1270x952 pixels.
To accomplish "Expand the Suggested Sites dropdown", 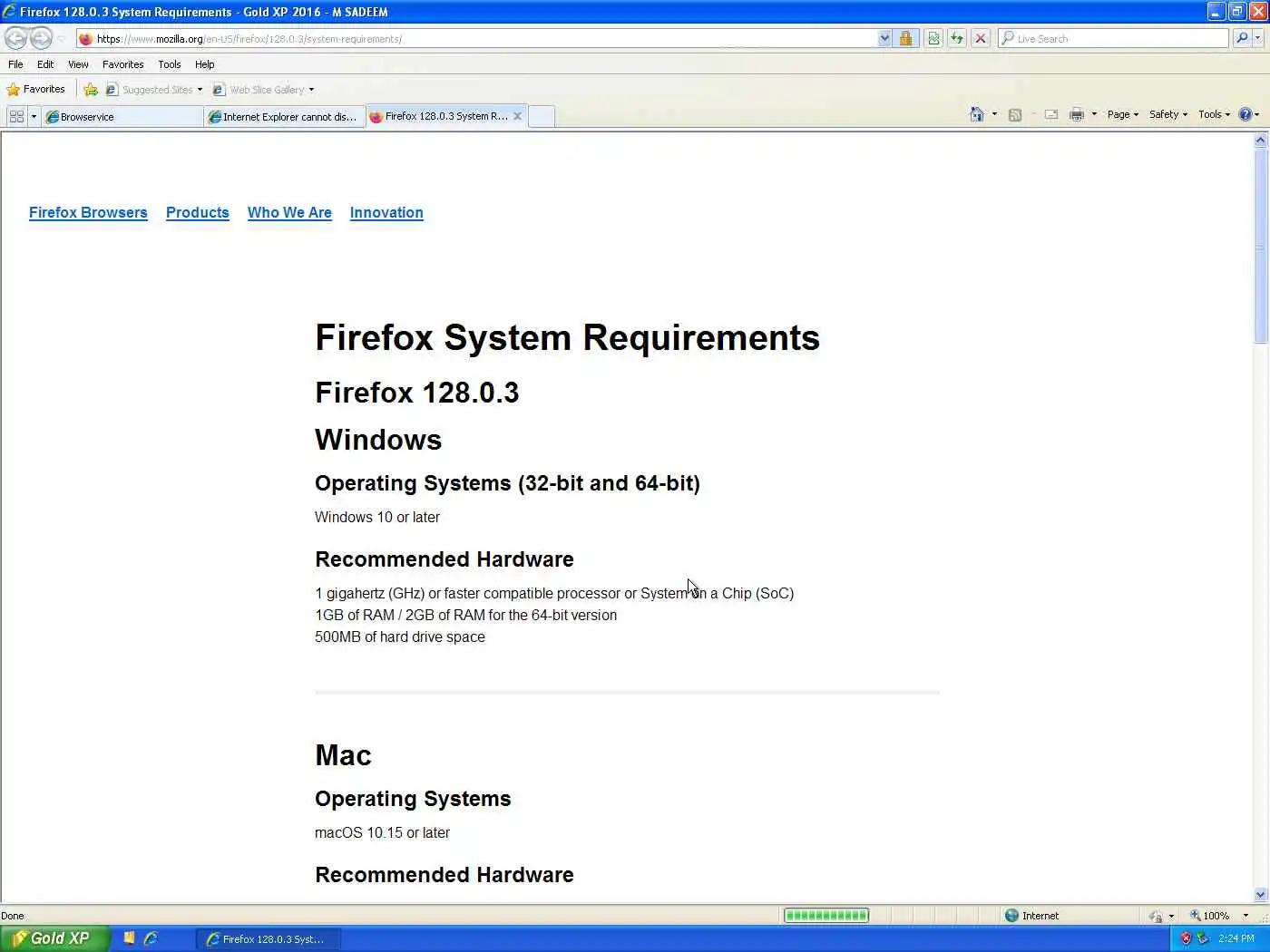I will click(x=200, y=90).
